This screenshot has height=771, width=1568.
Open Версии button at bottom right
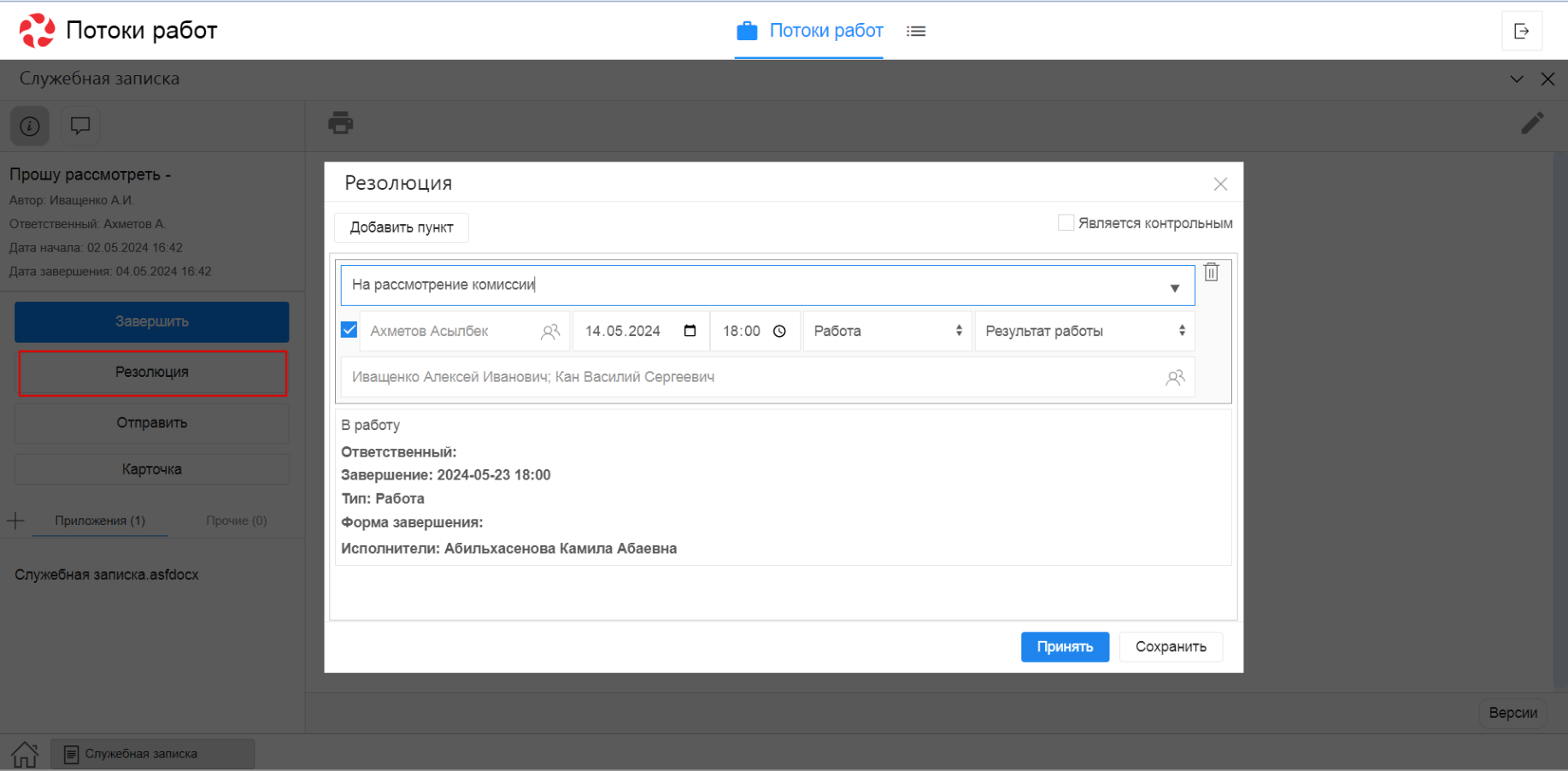tap(1512, 713)
